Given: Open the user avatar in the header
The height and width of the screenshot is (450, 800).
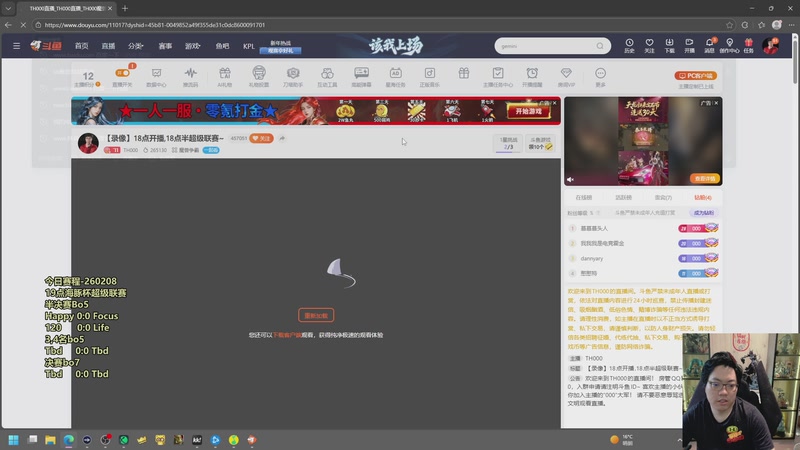Looking at the screenshot, I should [770, 45].
